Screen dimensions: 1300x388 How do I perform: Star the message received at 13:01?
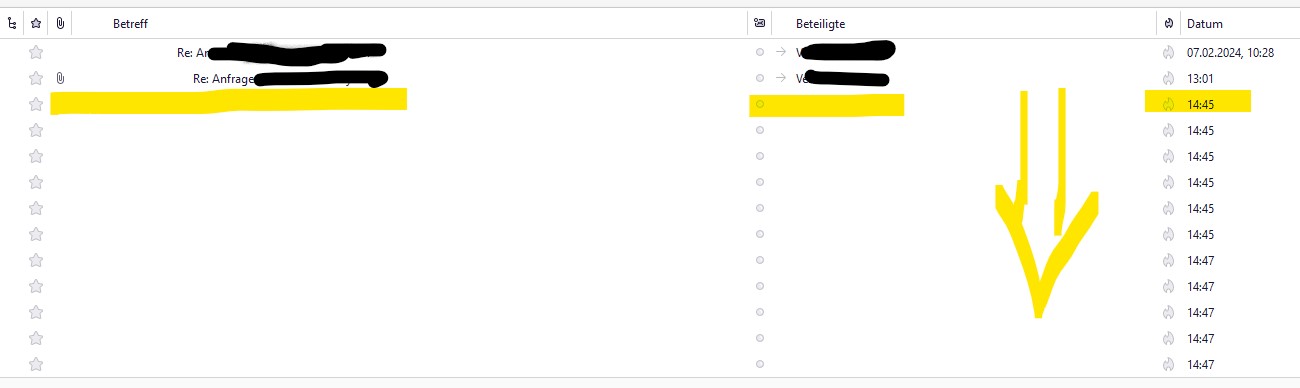36,78
